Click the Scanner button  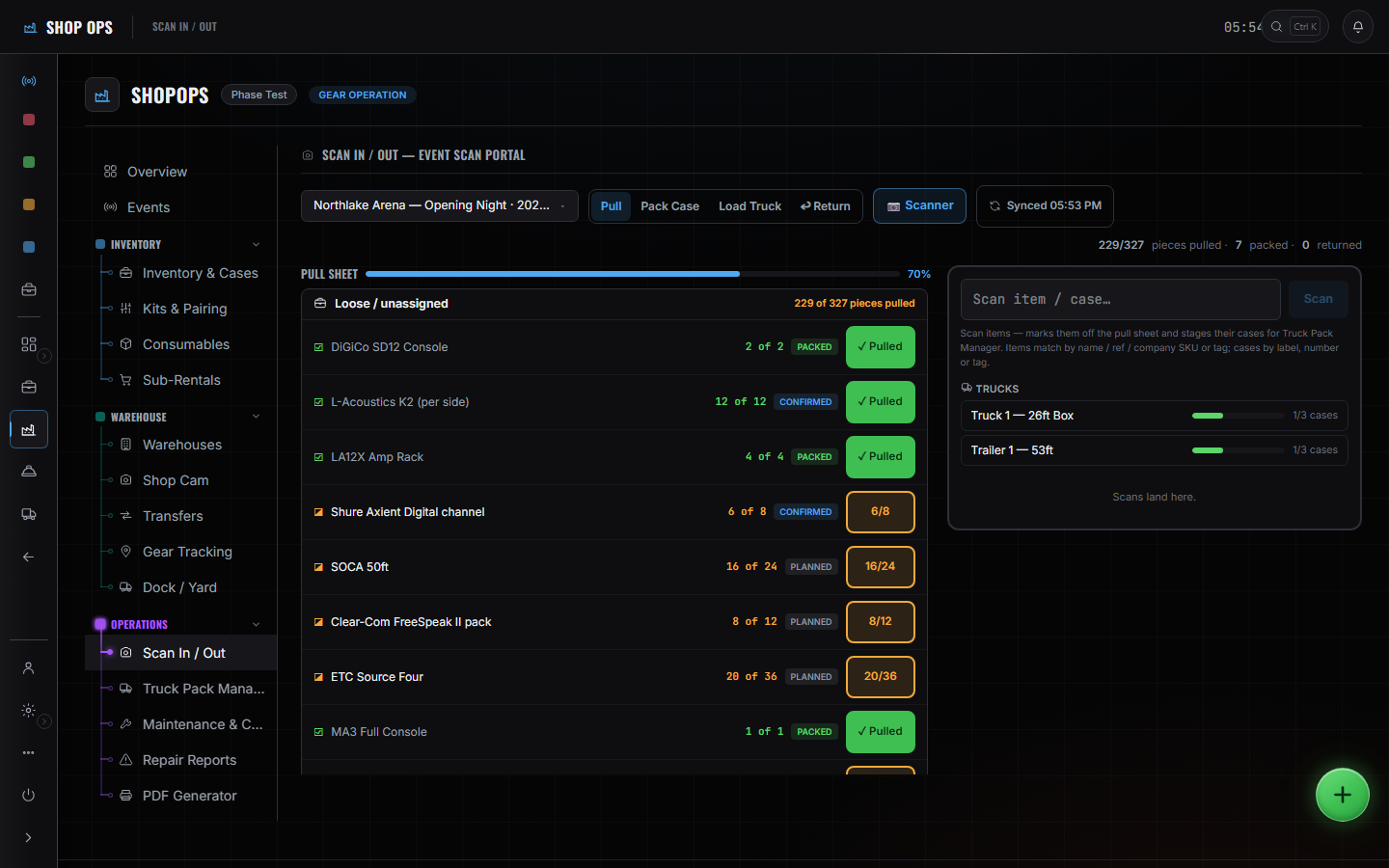[919, 205]
